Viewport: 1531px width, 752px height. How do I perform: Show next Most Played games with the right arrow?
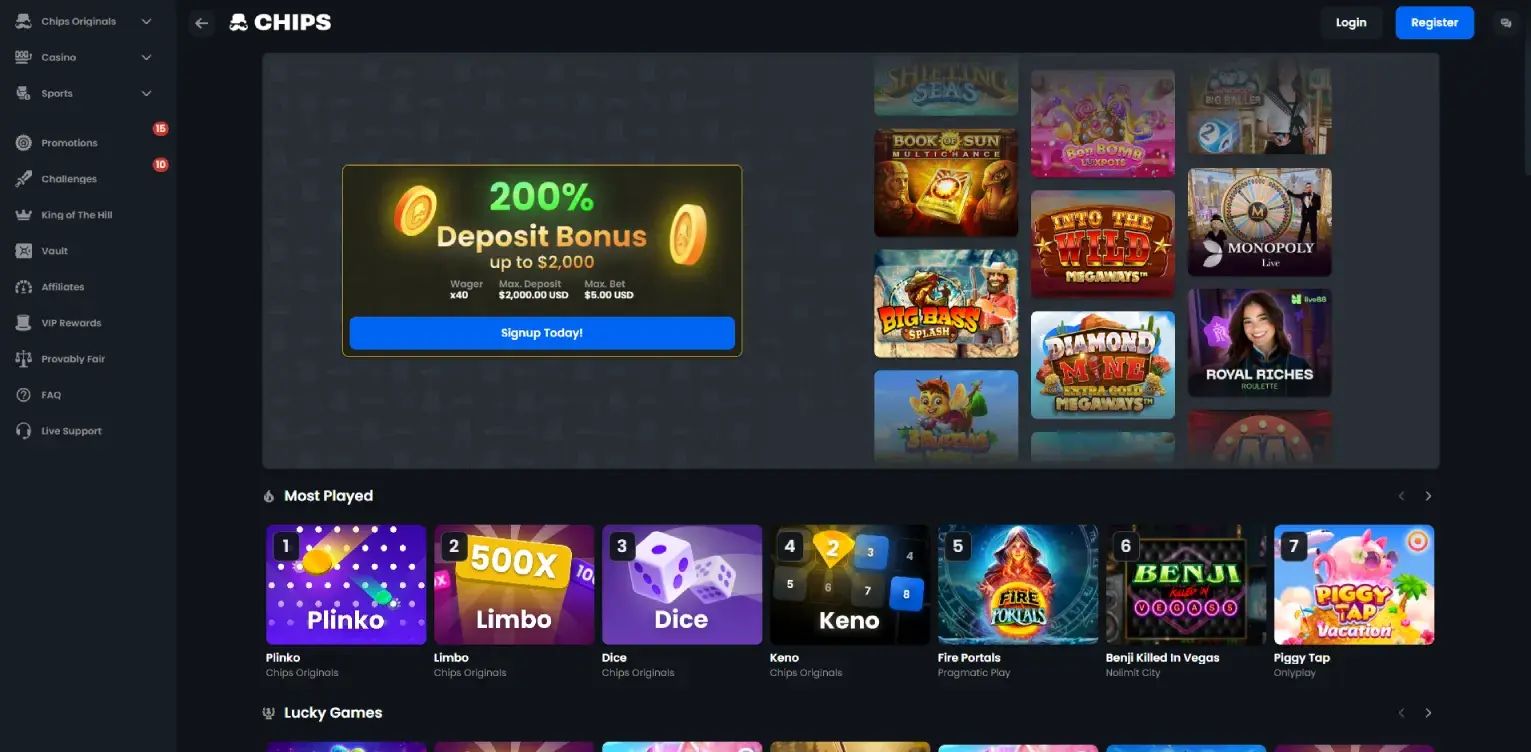tap(1428, 496)
